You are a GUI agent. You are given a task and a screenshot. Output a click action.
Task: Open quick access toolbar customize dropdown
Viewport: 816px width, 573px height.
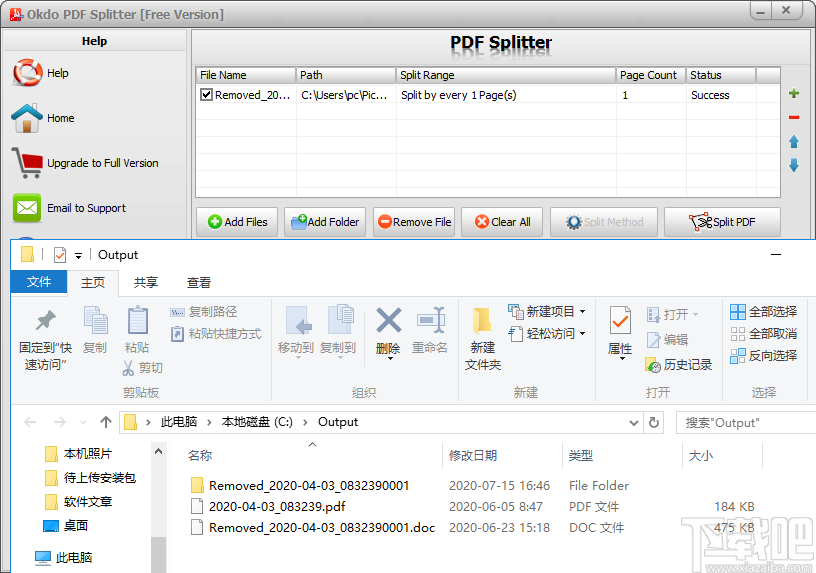tap(79, 256)
